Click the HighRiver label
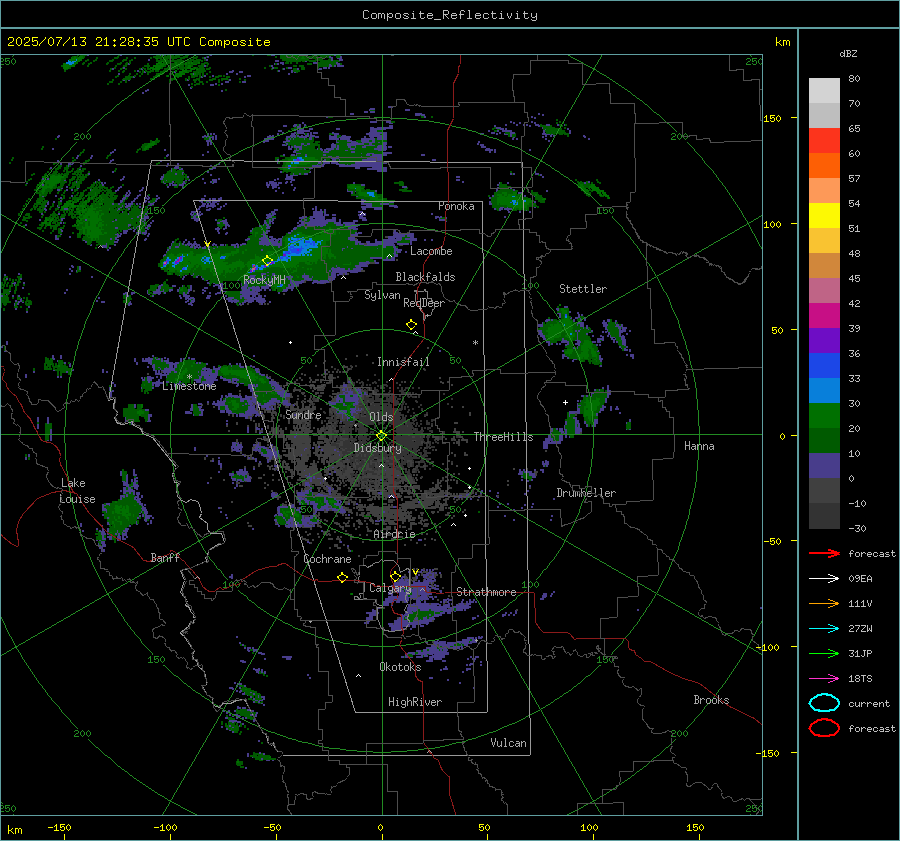This screenshot has width=900, height=841. pyautogui.click(x=415, y=702)
